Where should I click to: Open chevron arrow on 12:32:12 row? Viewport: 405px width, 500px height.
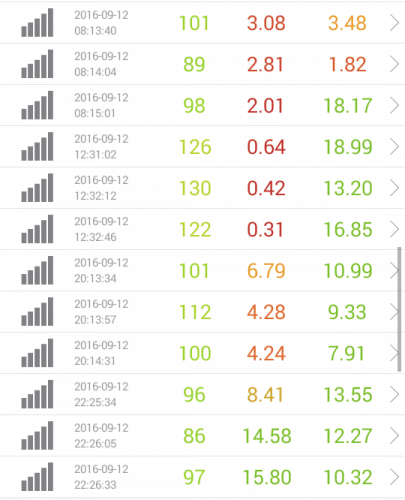click(394, 188)
